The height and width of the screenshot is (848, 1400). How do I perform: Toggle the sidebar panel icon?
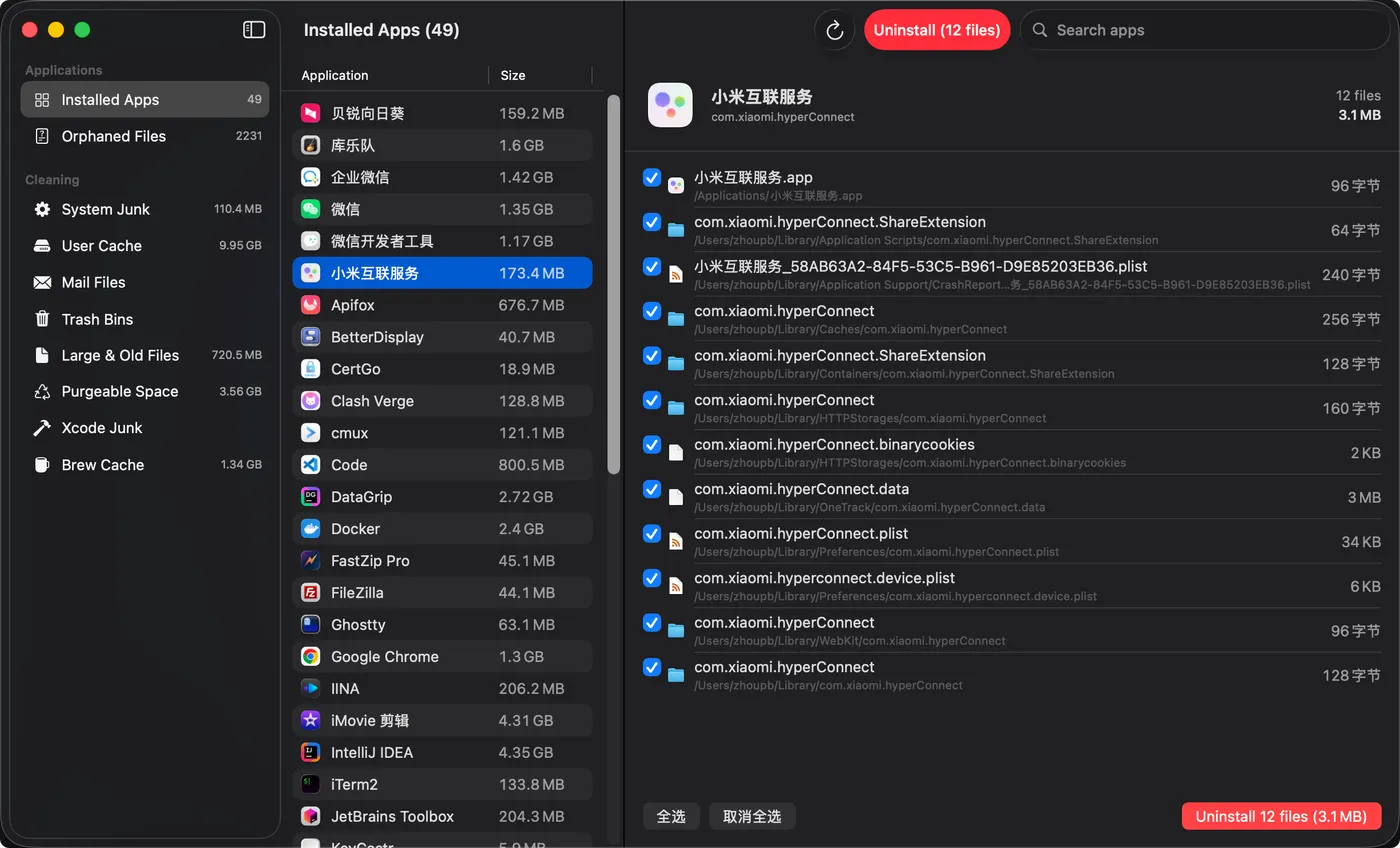coord(254,30)
